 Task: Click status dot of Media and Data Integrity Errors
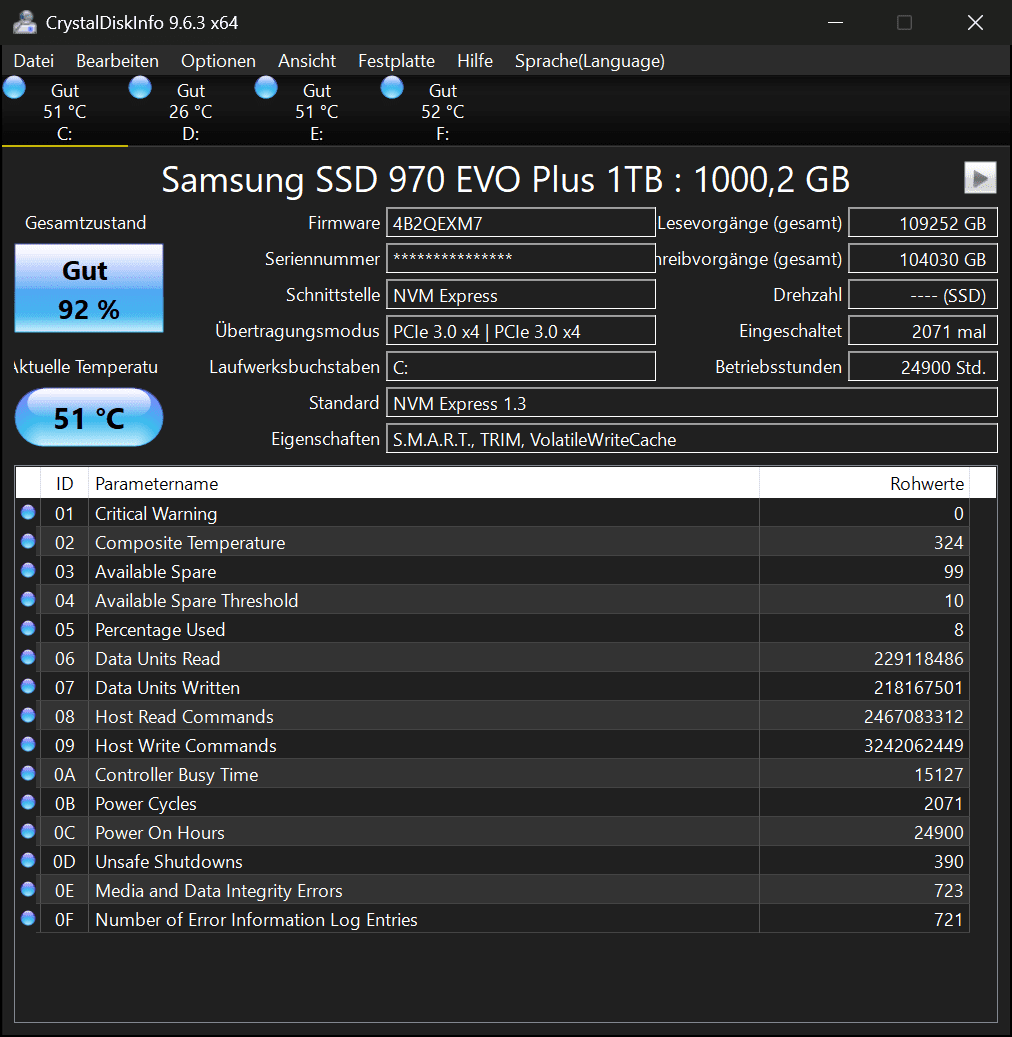coord(28,890)
